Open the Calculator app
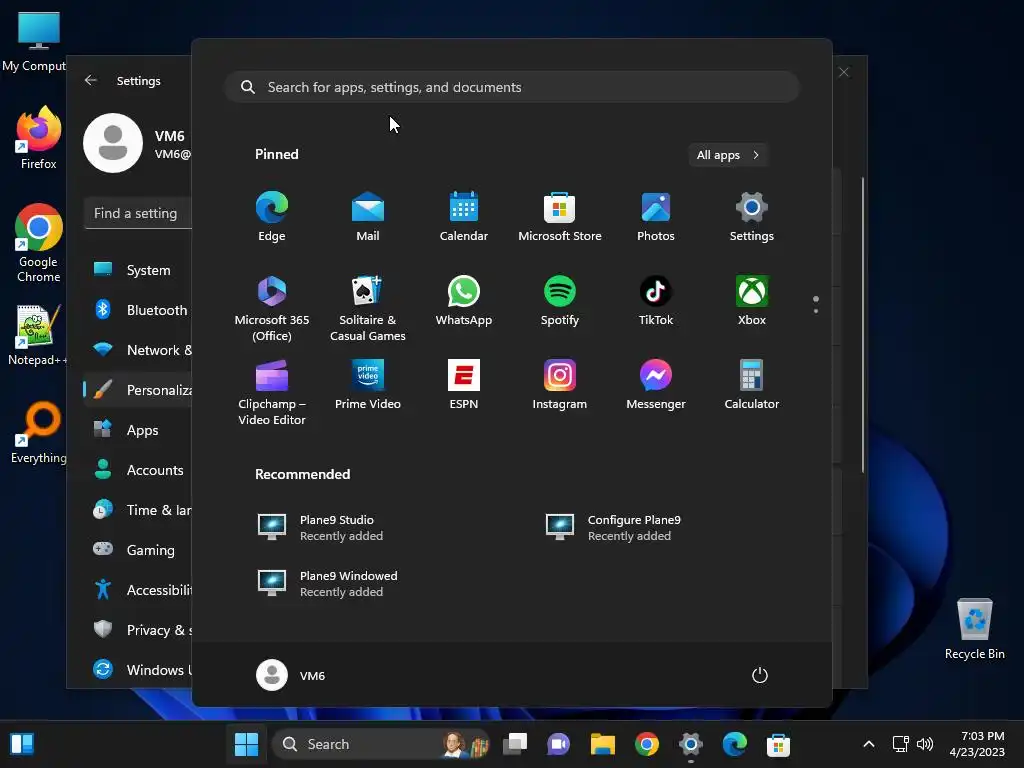1024x768 pixels. pos(752,385)
